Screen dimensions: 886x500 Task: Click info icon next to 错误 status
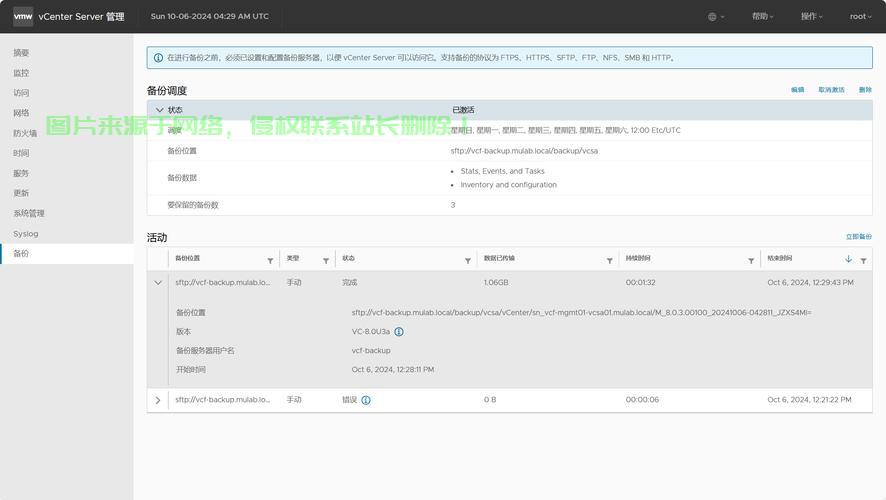click(366, 400)
